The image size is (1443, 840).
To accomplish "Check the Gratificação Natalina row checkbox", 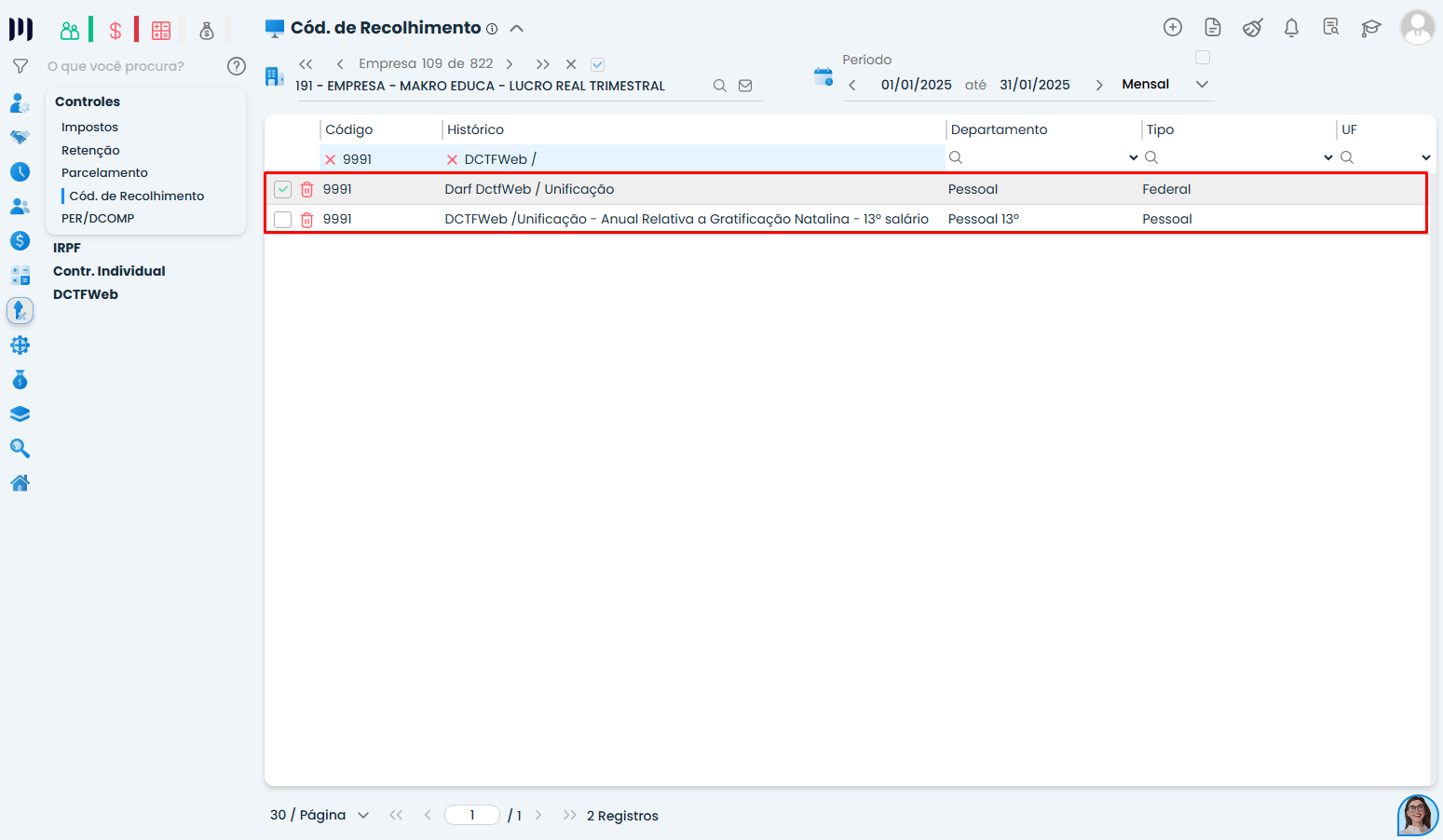I will [x=283, y=220].
